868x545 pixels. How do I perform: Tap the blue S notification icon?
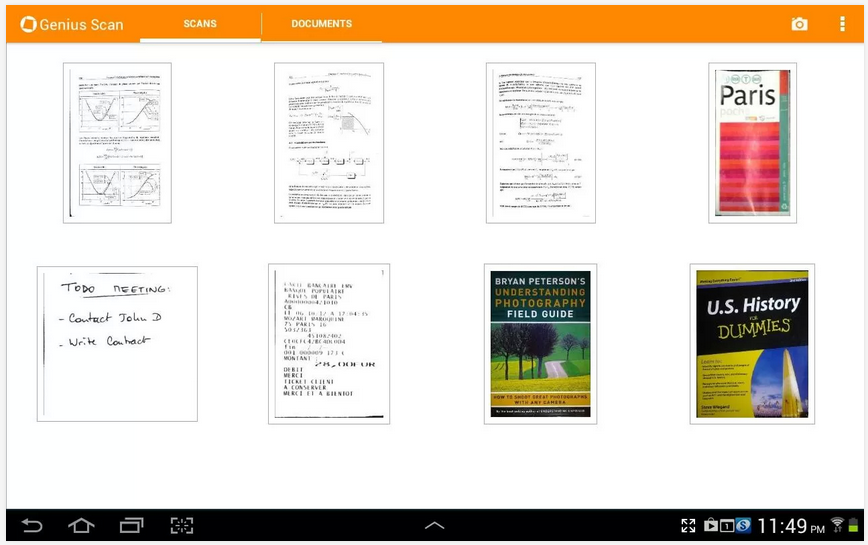743,525
